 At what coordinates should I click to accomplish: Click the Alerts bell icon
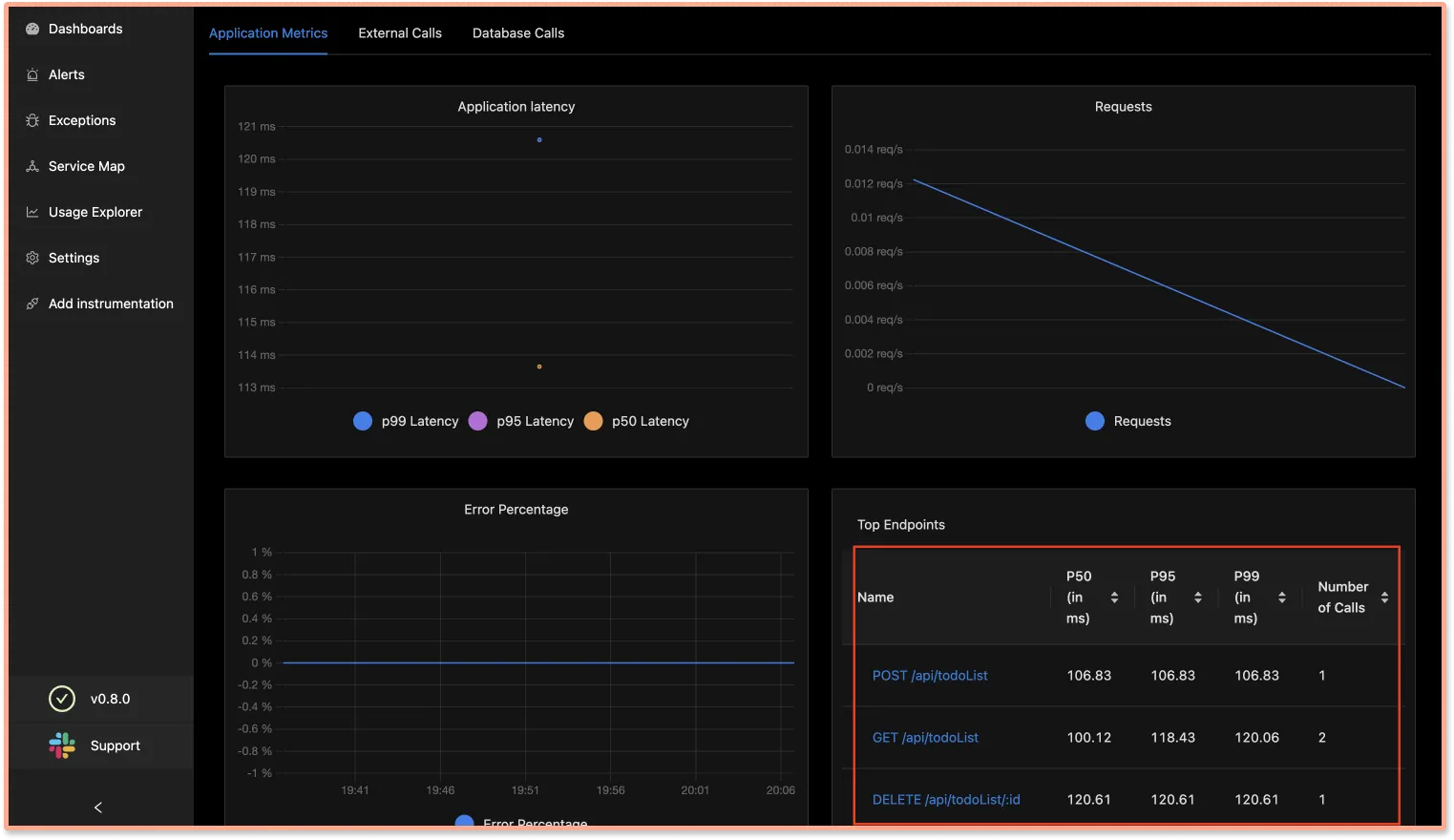click(x=32, y=74)
